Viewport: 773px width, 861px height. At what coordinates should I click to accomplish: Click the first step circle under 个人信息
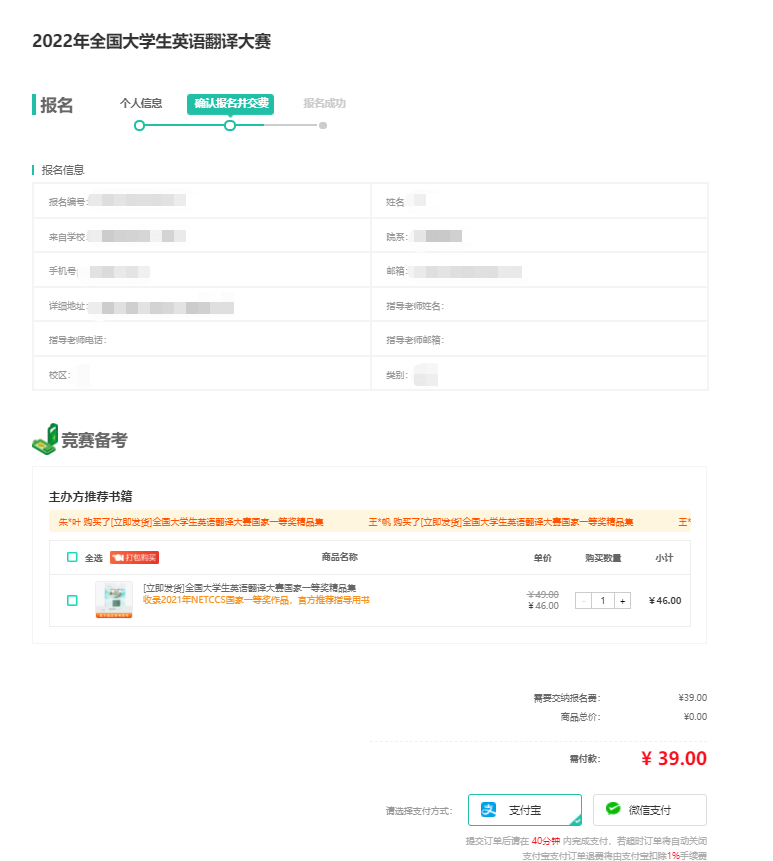pos(139,125)
